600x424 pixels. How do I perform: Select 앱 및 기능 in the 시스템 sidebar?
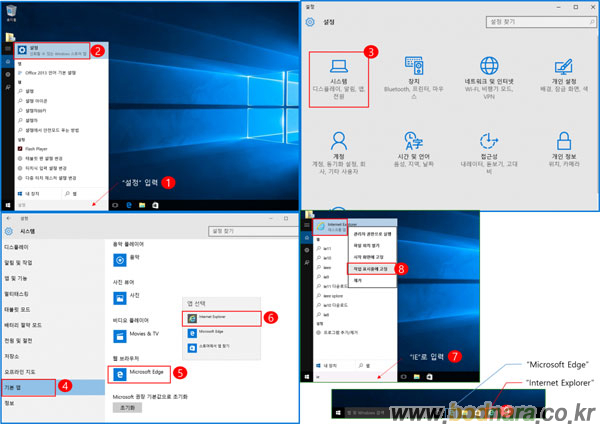(16, 278)
